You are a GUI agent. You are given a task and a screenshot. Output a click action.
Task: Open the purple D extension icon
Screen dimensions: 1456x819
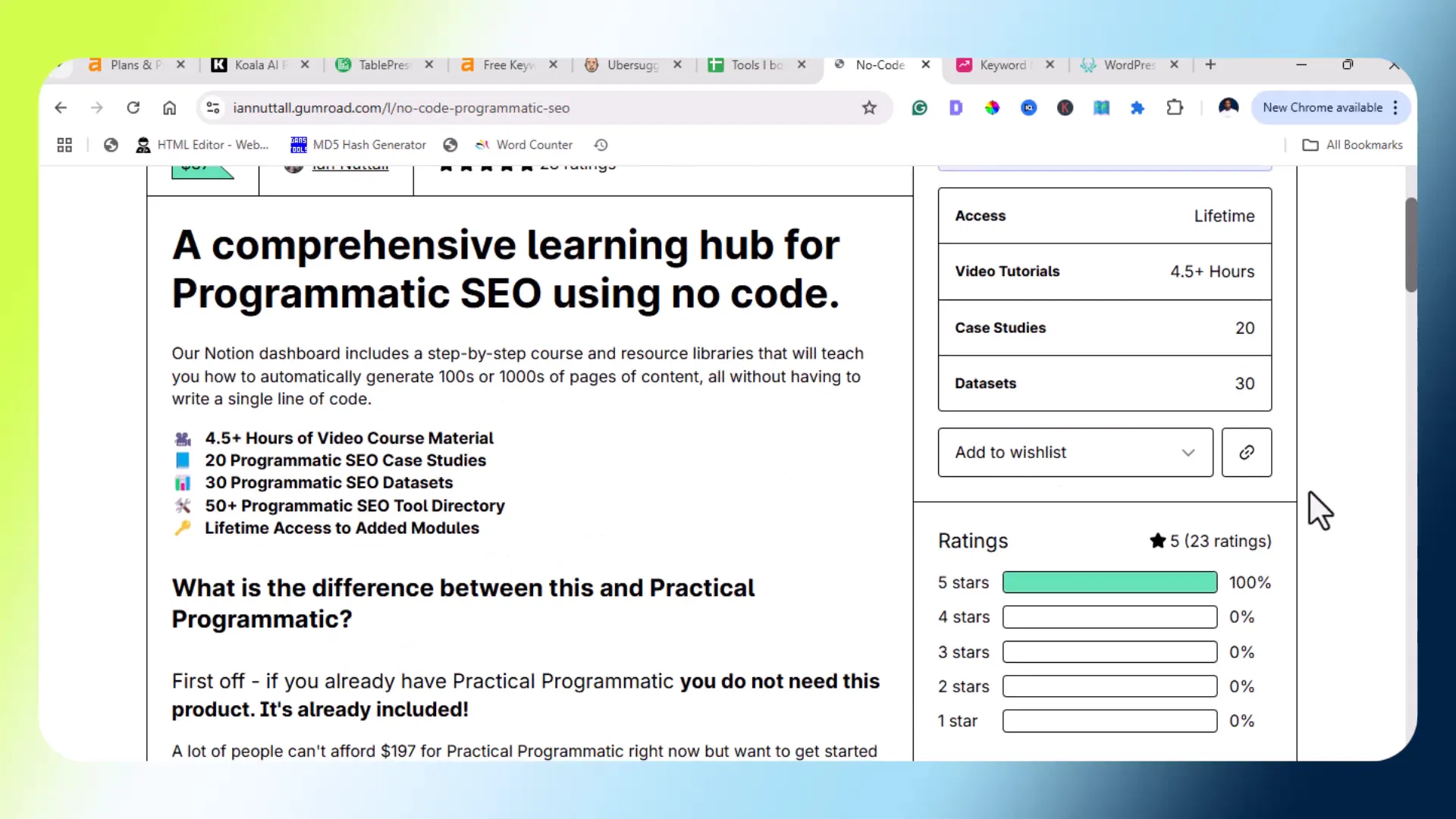(955, 108)
